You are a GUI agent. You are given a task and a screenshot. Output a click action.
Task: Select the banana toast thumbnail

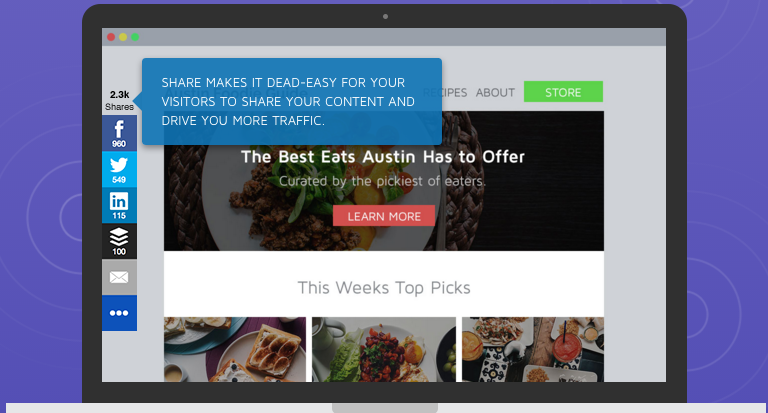(x=235, y=349)
